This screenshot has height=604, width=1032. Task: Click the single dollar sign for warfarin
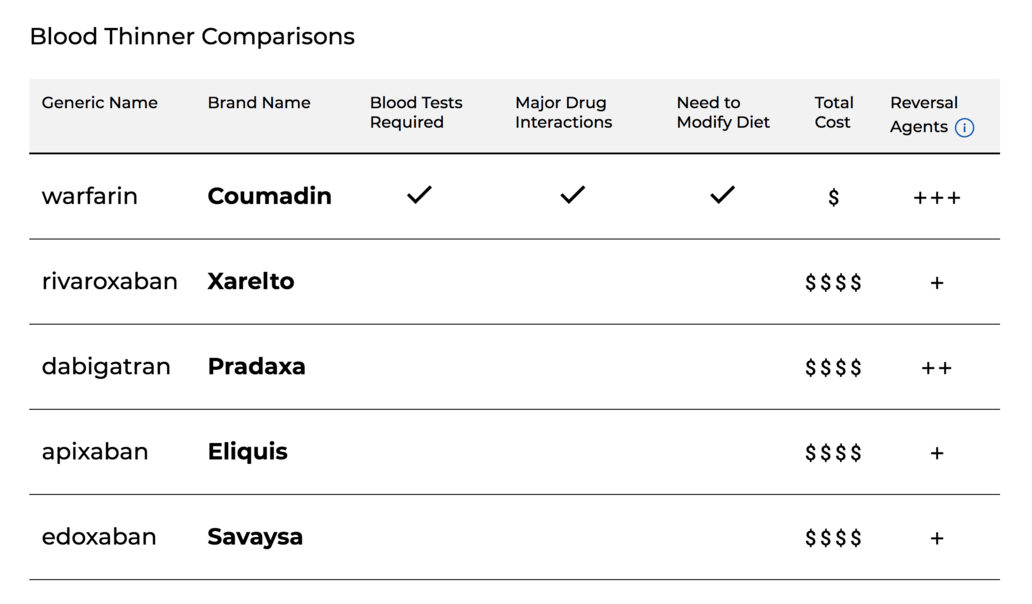833,198
